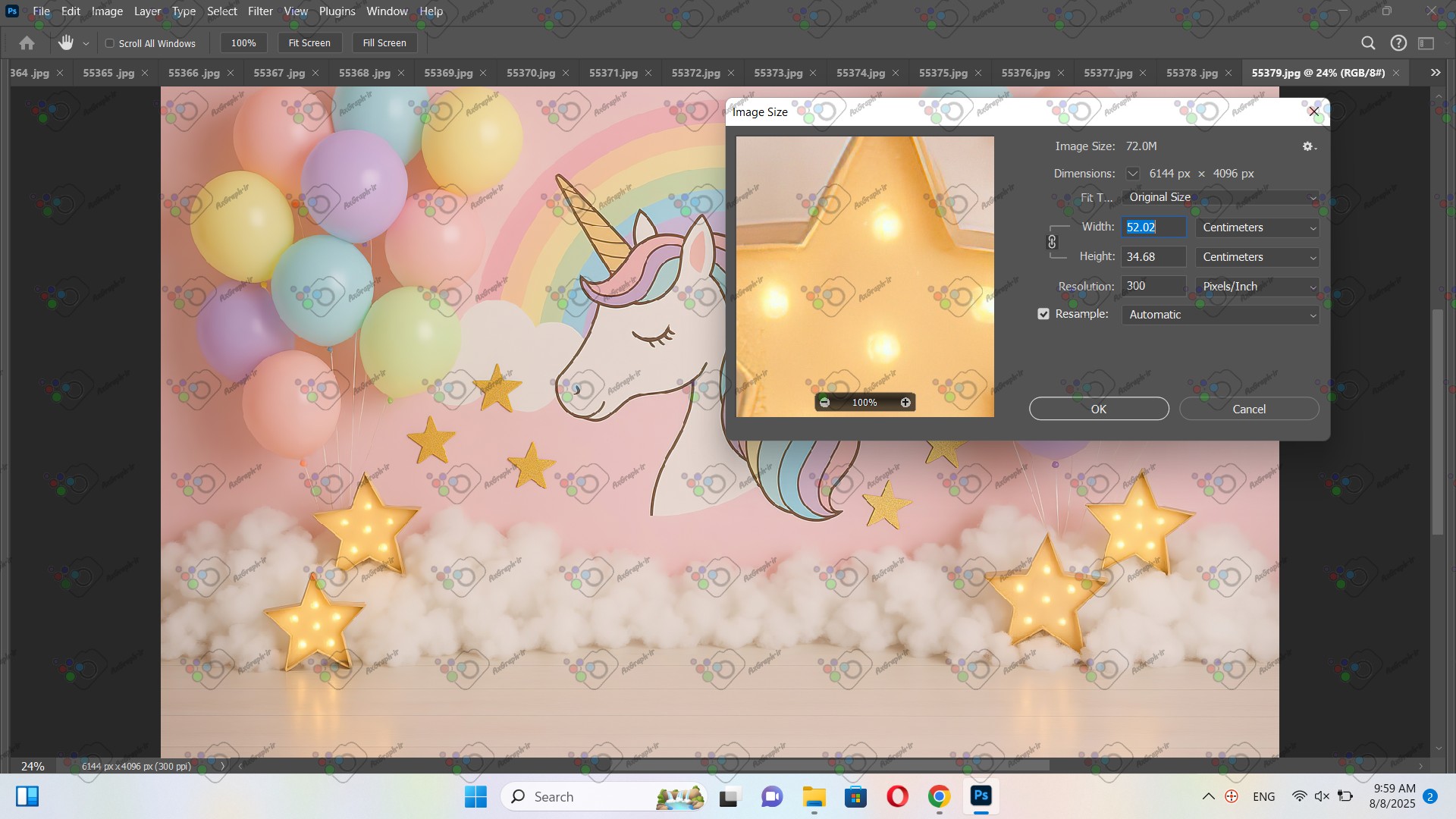The width and height of the screenshot is (1456, 819).
Task: Expand the Fit To Original Size dropdown
Action: coord(1220,197)
